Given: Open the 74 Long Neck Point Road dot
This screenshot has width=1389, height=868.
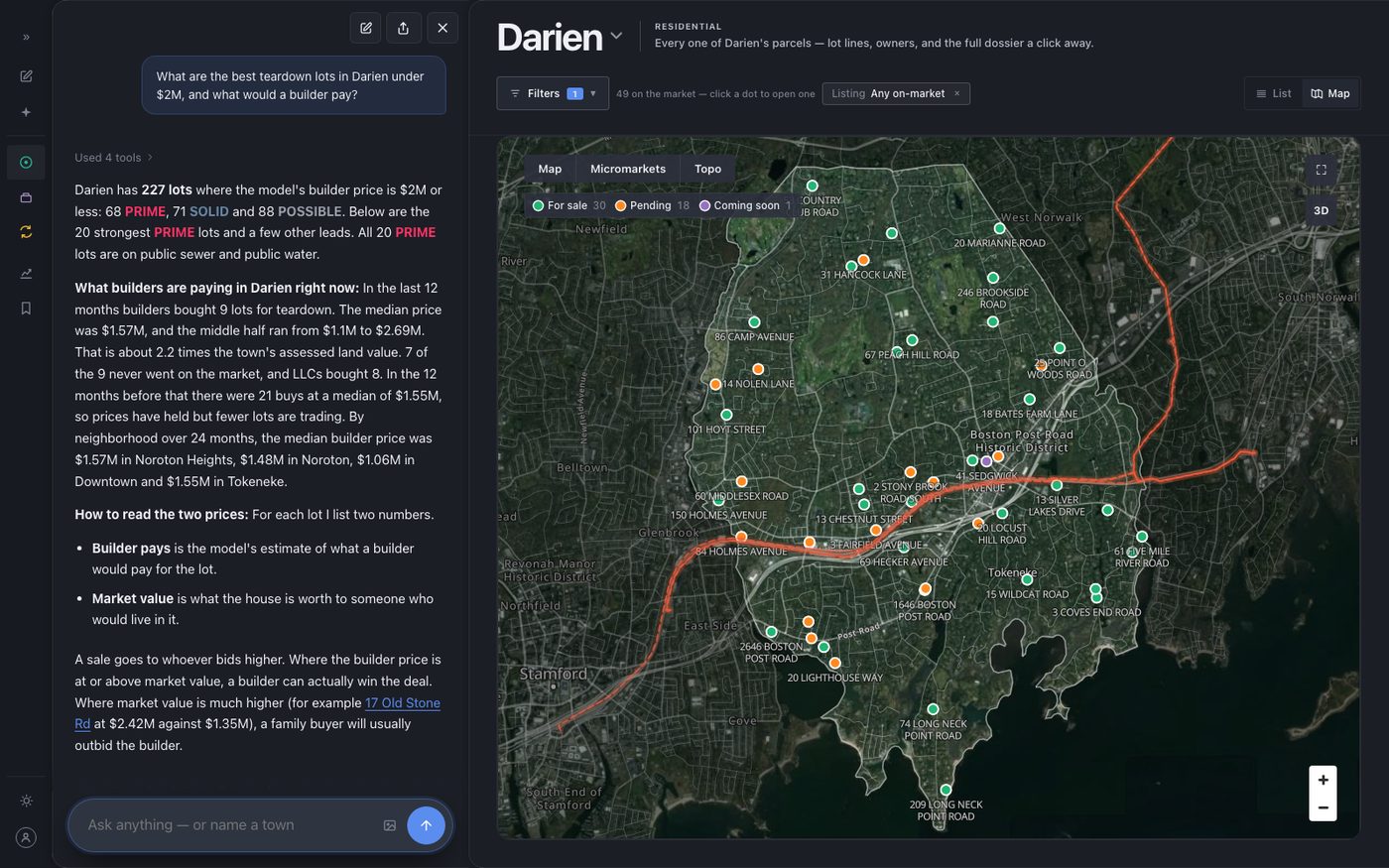Looking at the screenshot, I should point(933,709).
